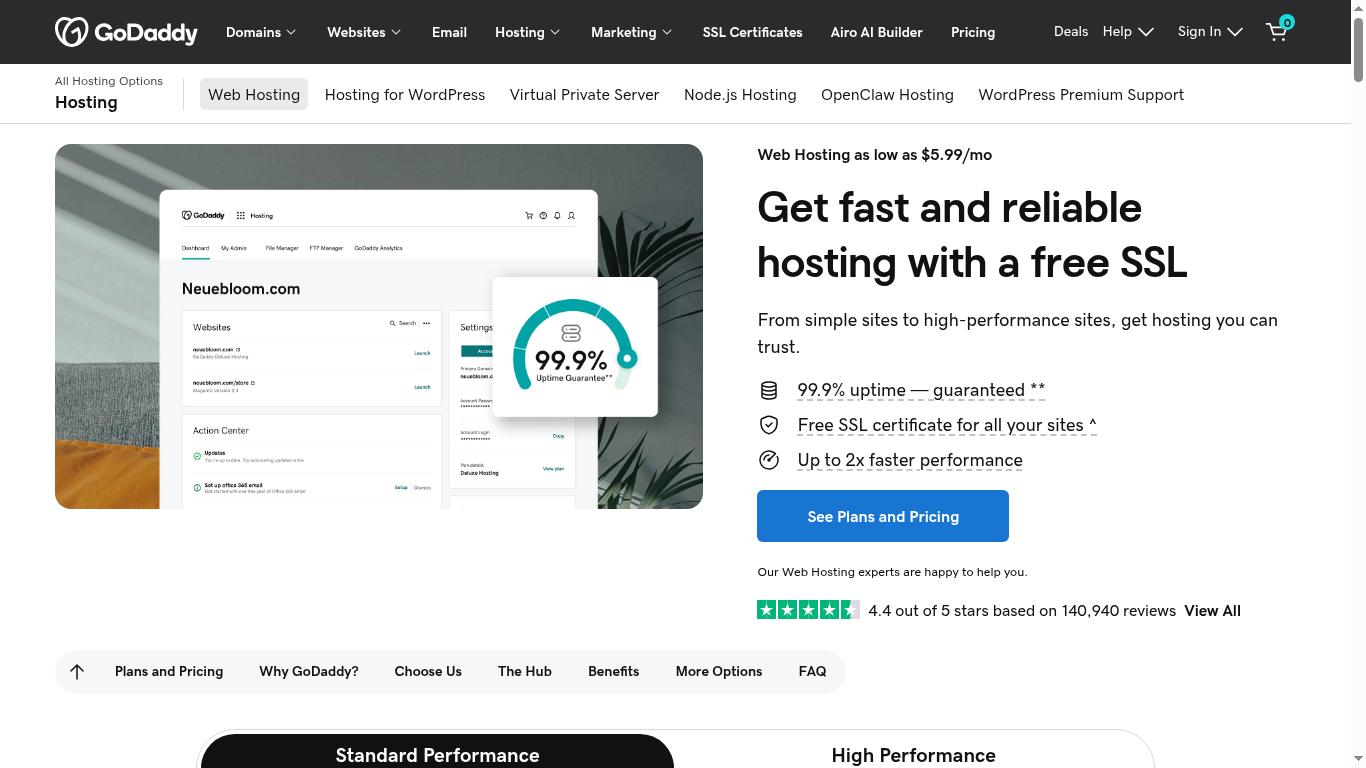Select the High Performance toggle
The height and width of the screenshot is (768, 1366).
point(913,752)
